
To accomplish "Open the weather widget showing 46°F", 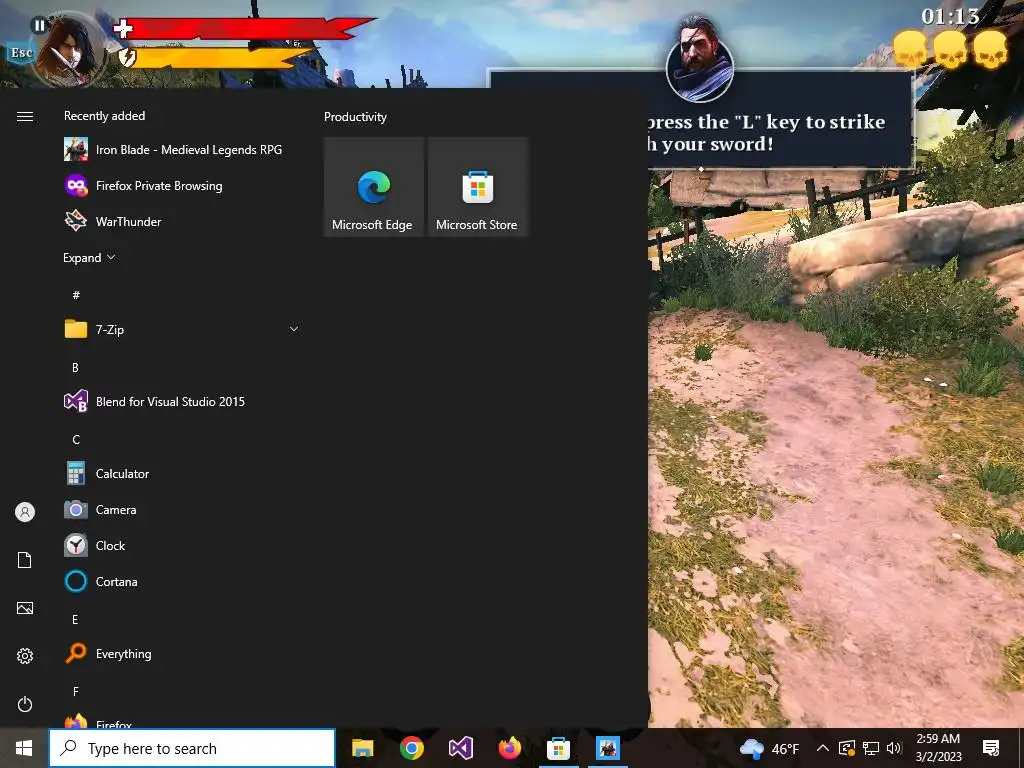I will point(769,748).
